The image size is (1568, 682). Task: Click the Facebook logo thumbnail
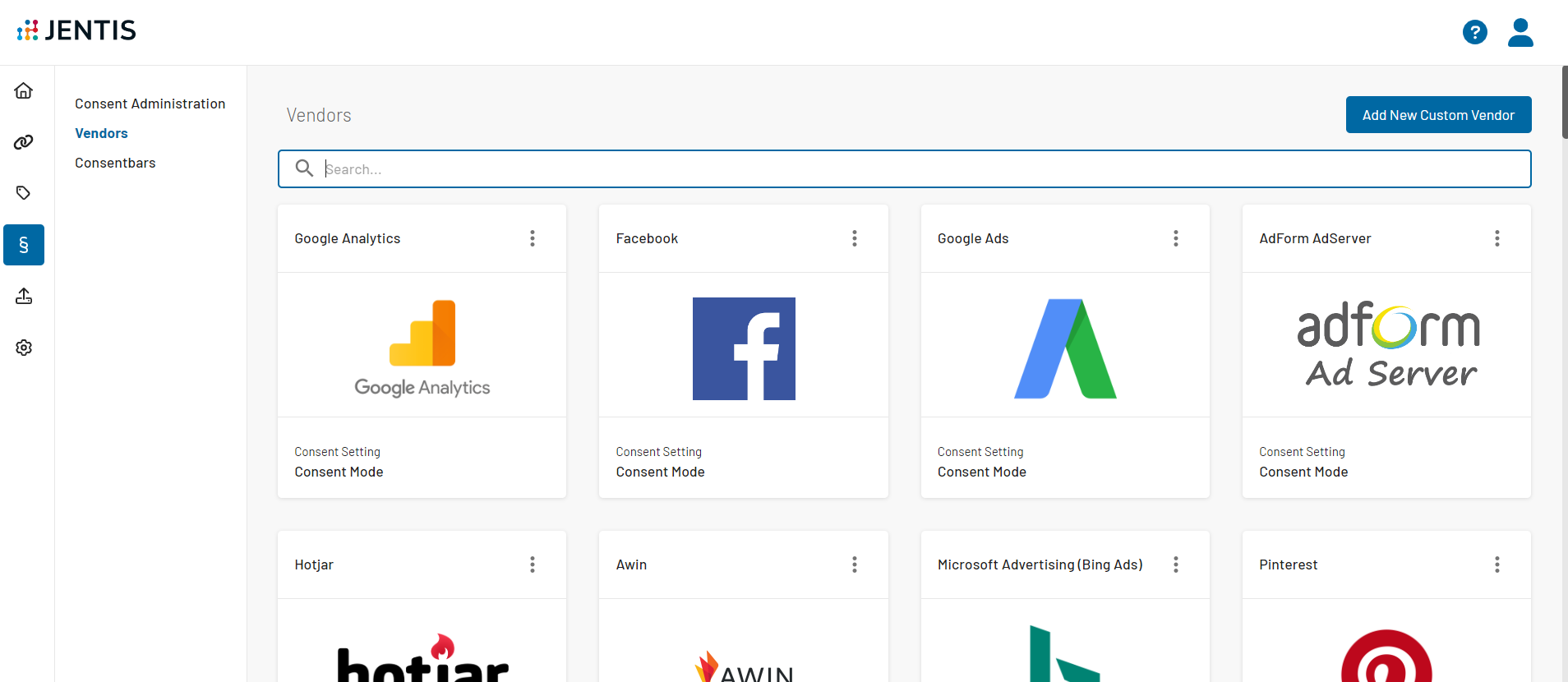coord(744,348)
